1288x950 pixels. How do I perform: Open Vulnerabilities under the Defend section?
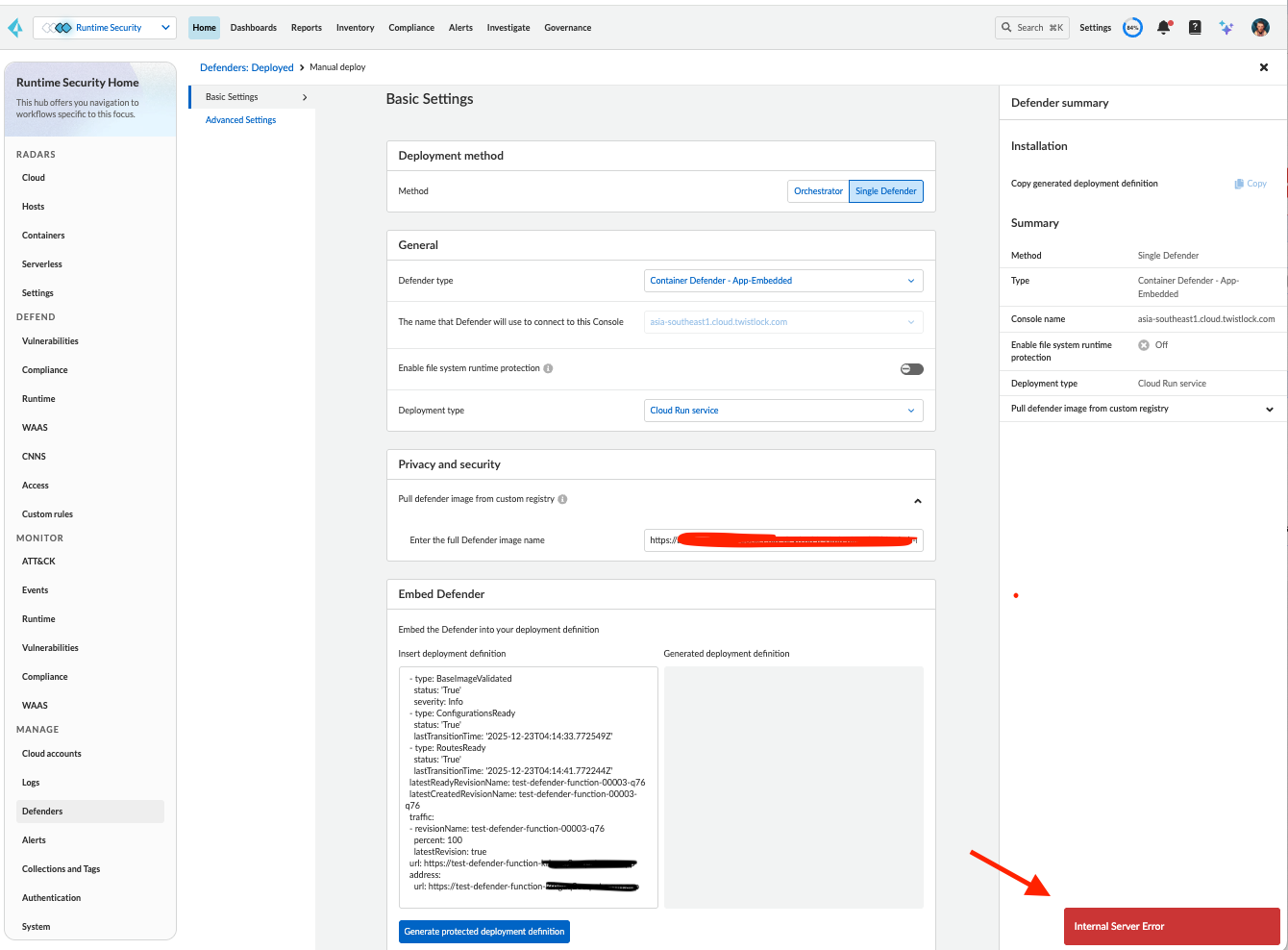(50, 341)
